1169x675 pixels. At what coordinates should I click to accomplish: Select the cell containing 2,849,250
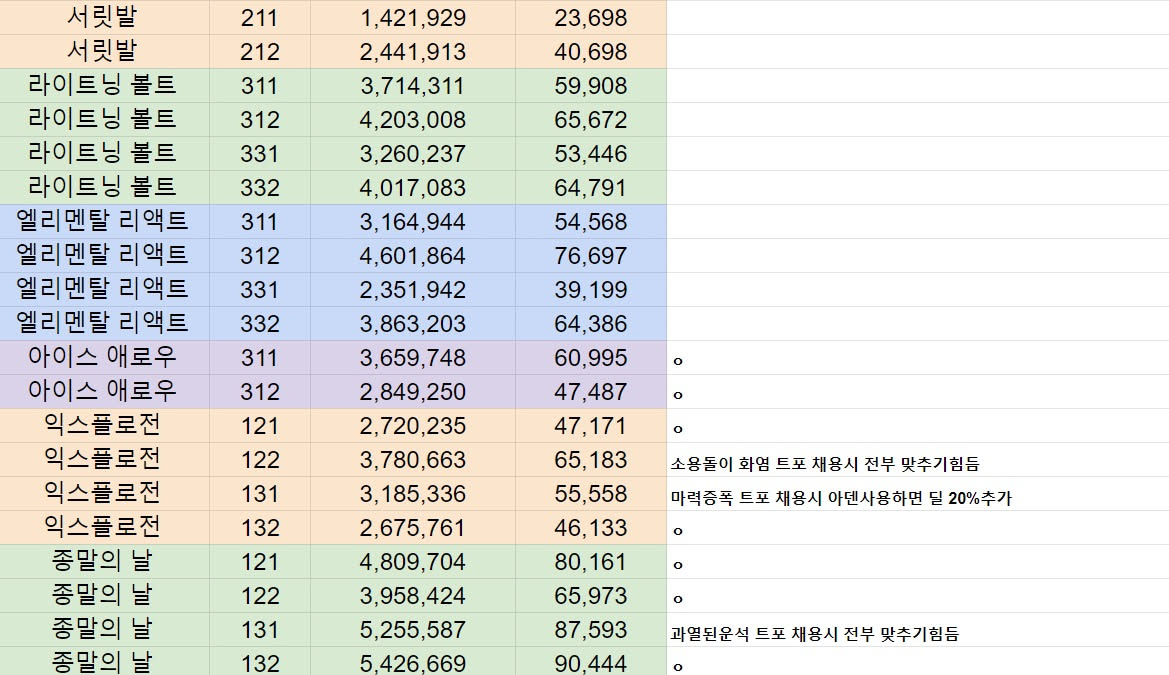click(x=412, y=392)
